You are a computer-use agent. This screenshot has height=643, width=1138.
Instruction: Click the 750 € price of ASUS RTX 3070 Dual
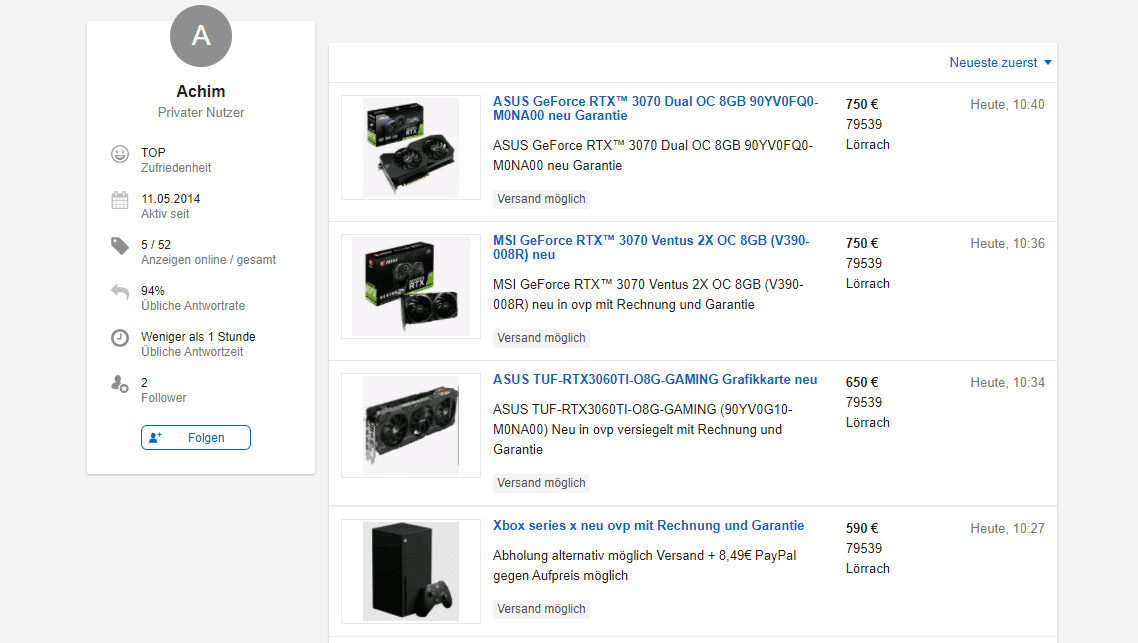(x=861, y=105)
